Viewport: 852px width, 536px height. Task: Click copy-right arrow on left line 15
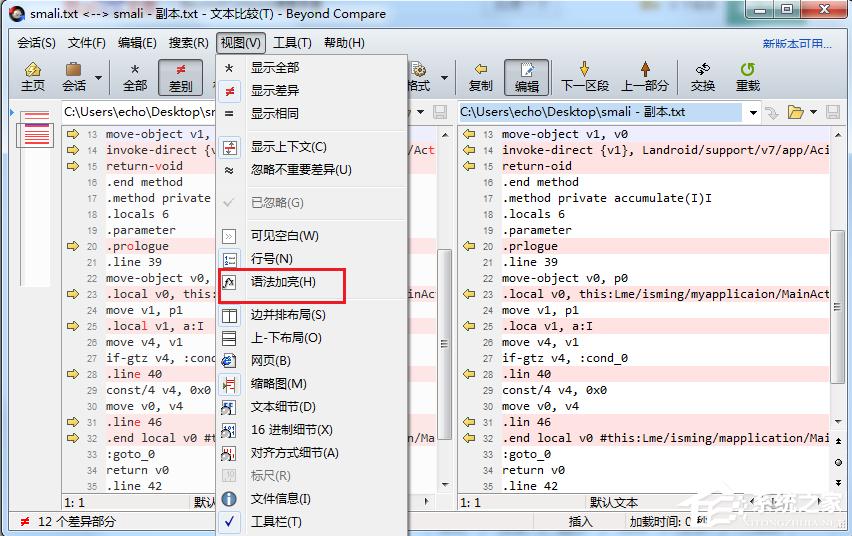click(73, 166)
